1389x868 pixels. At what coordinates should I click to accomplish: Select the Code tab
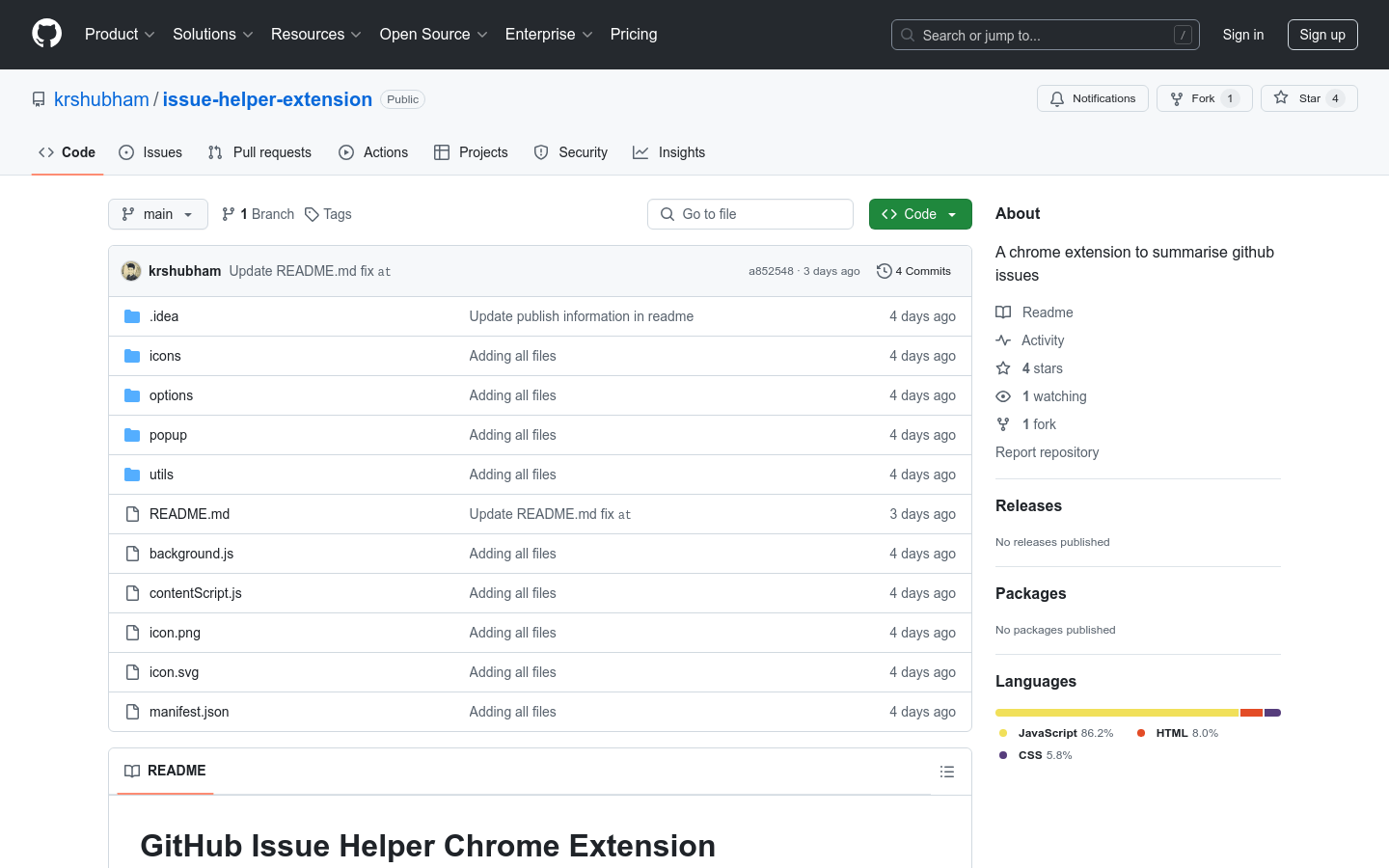[68, 152]
